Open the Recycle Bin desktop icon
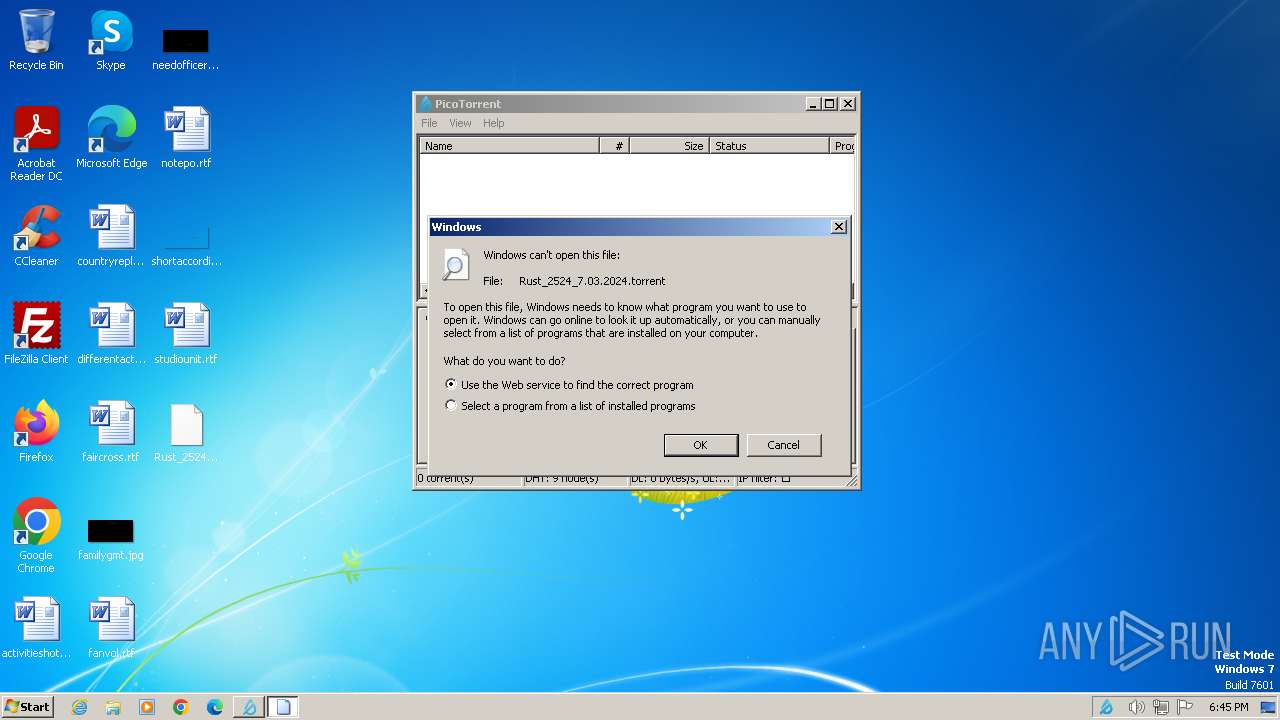This screenshot has height=720, width=1280. tap(36, 40)
